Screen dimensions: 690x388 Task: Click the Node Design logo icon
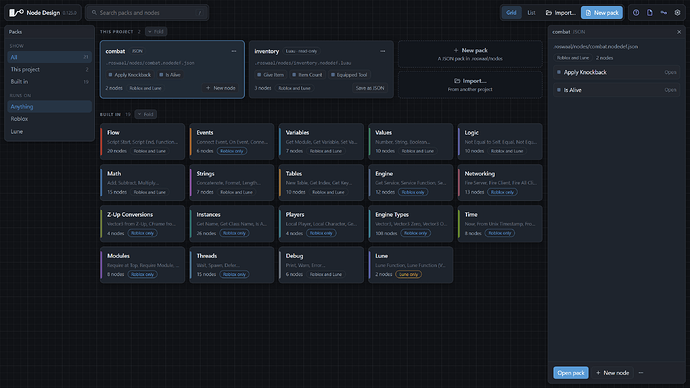click(x=16, y=13)
